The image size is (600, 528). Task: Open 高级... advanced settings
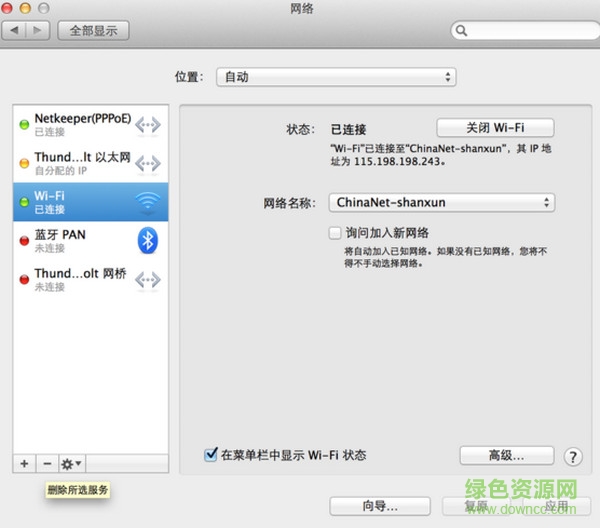coord(507,455)
